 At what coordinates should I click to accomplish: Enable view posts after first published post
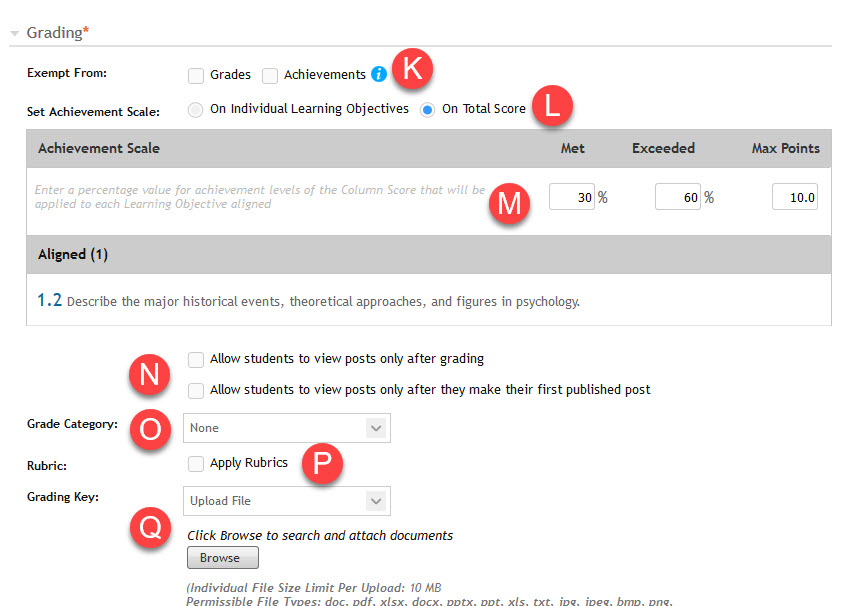pyautogui.click(x=196, y=389)
